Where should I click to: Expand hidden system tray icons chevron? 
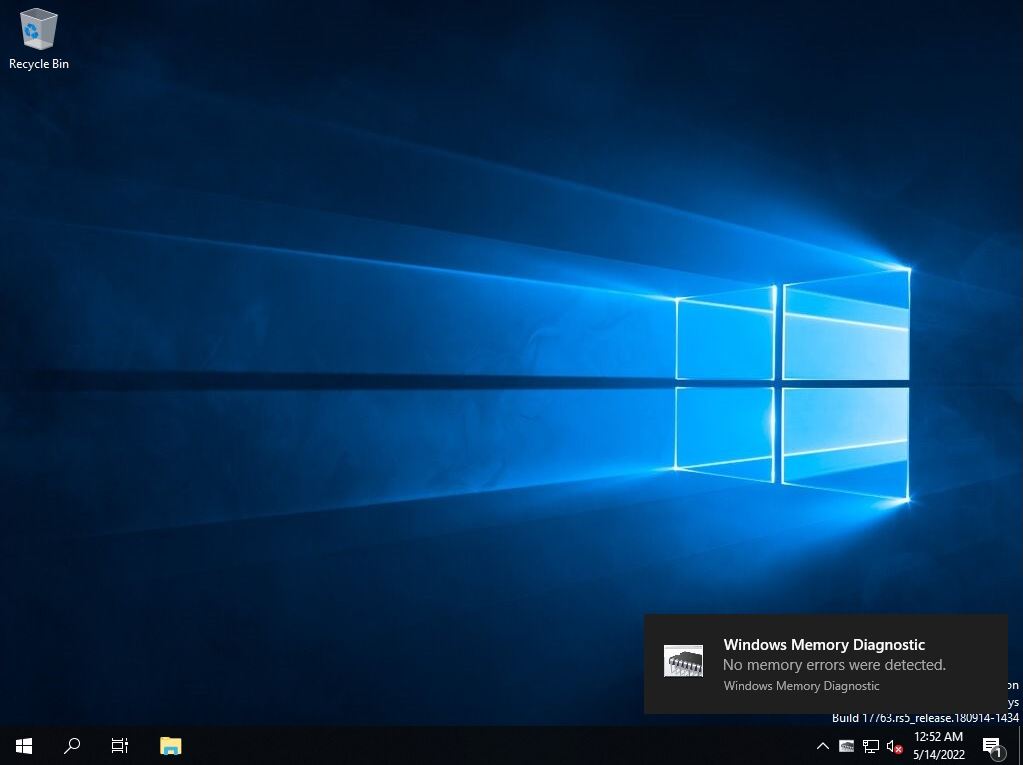pyautogui.click(x=823, y=746)
